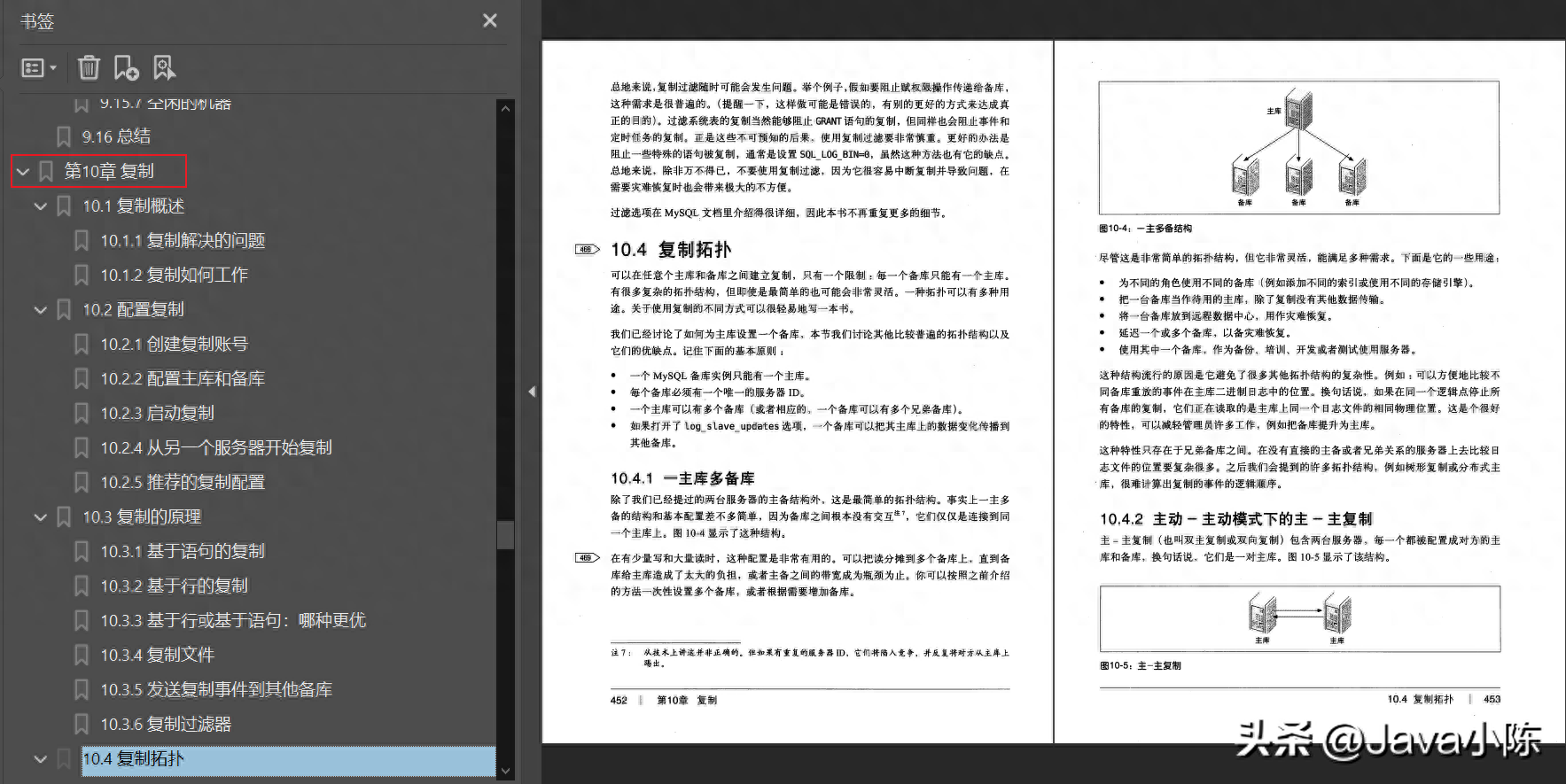Collapse the 10.4 复制拓扑 section
The height and width of the screenshot is (784, 1566).
(40, 759)
